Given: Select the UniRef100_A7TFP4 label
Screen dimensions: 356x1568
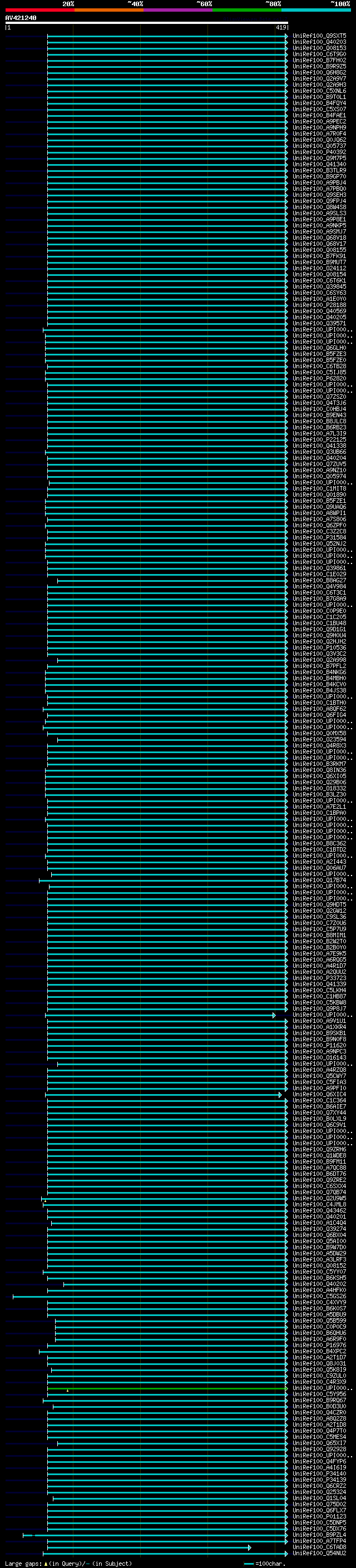Looking at the screenshot, I should coord(319,1541).
